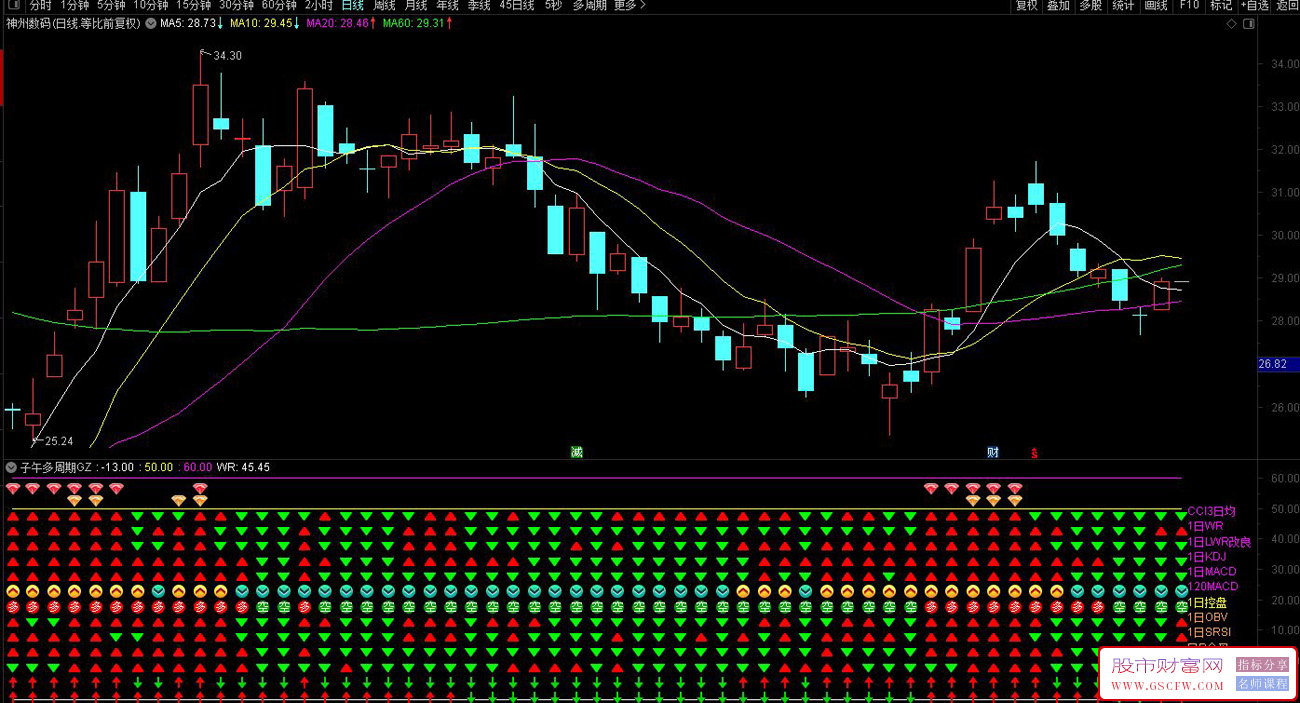Click the 120MACD row label

pyautogui.click(x=1212, y=587)
